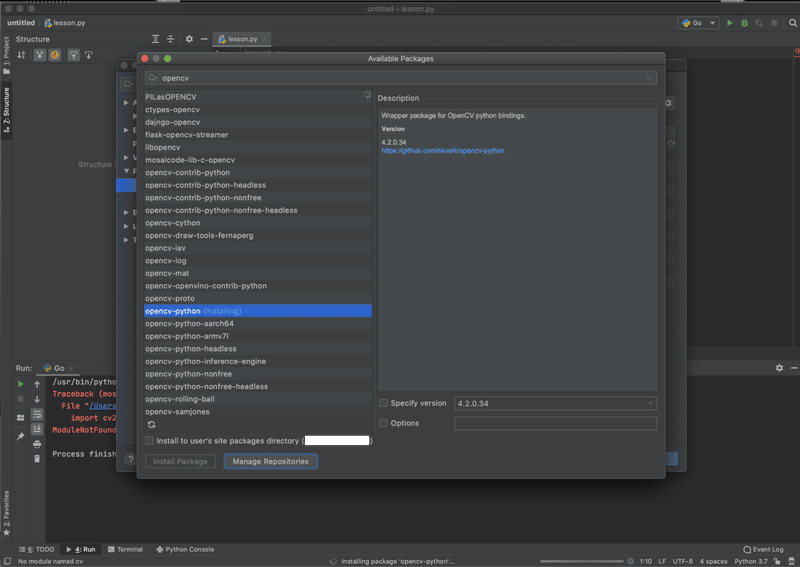Click the error indicator at editor top right

[797, 51]
